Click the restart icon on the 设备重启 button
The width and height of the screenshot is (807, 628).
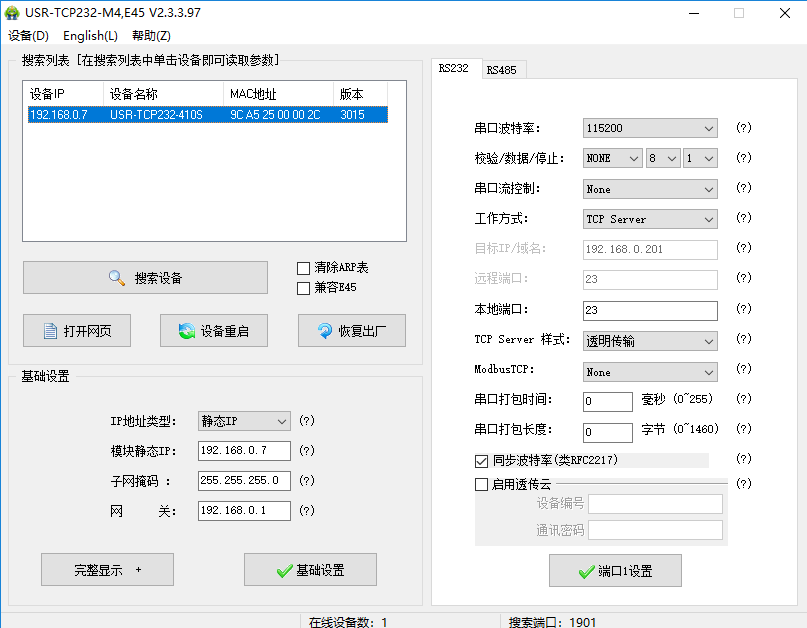pyautogui.click(x=185, y=331)
